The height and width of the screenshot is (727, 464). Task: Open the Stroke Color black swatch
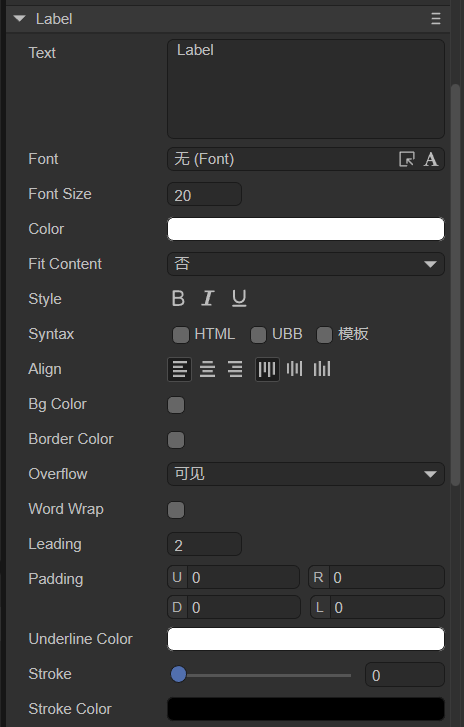tap(306, 709)
